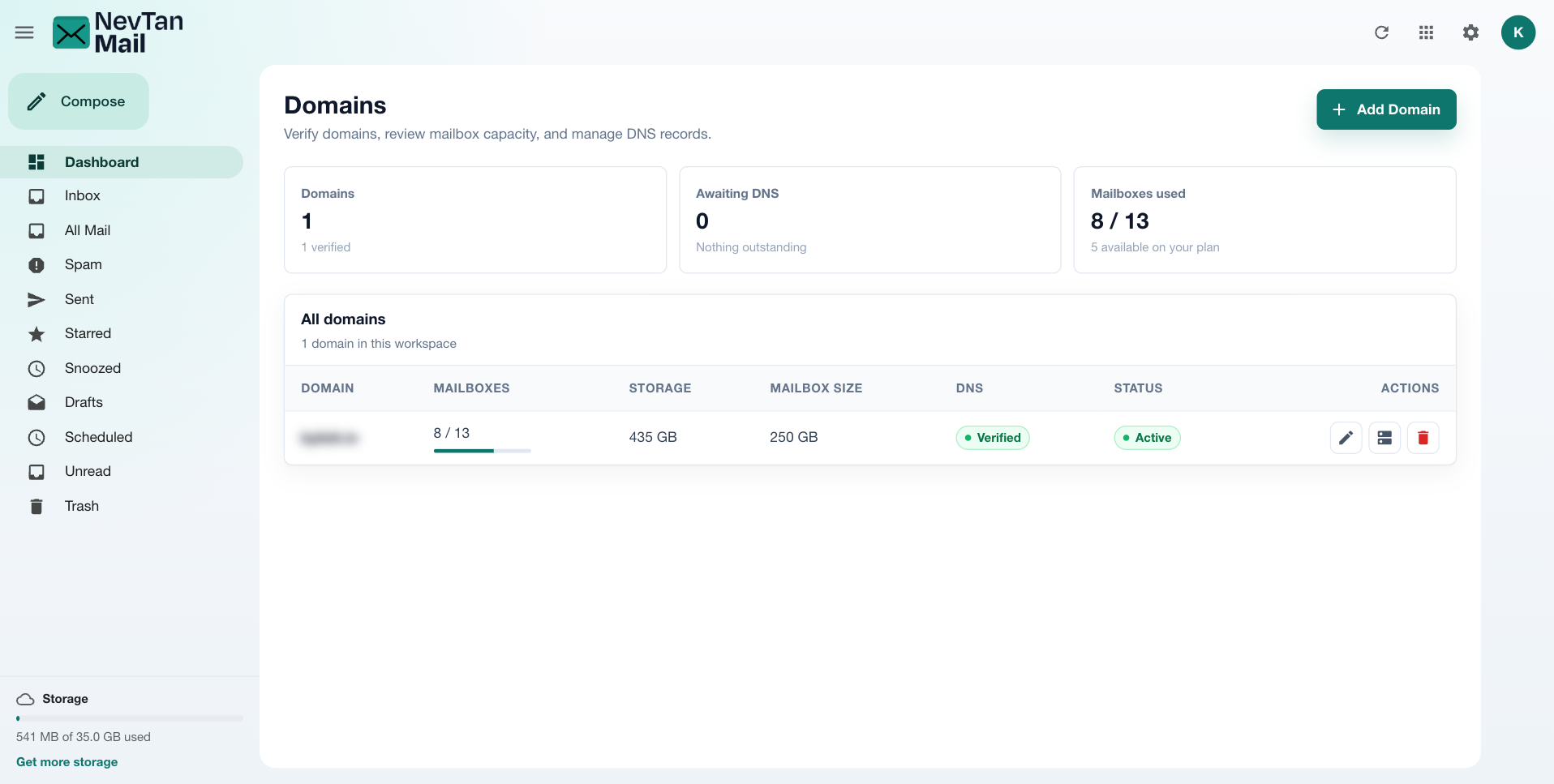The height and width of the screenshot is (784, 1554).
Task: Open the Sent folder
Action: [x=122, y=299]
